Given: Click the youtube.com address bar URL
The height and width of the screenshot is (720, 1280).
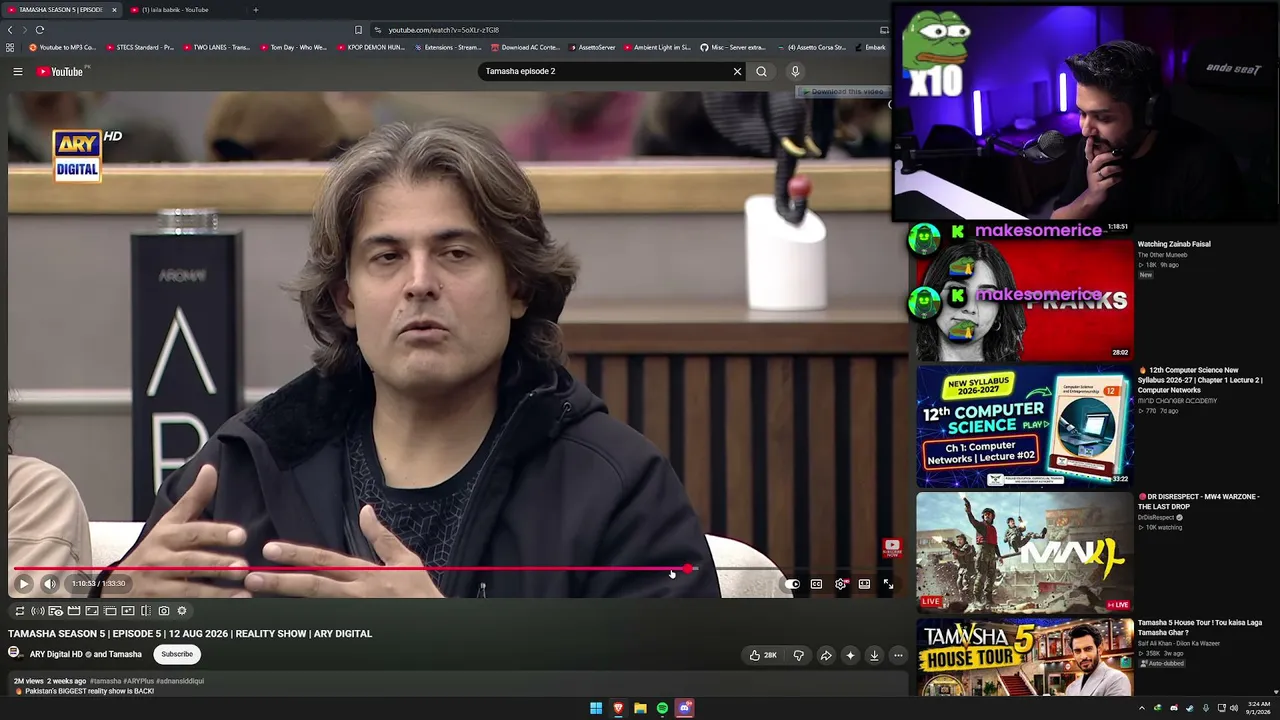Looking at the screenshot, I should pyautogui.click(x=444, y=30).
